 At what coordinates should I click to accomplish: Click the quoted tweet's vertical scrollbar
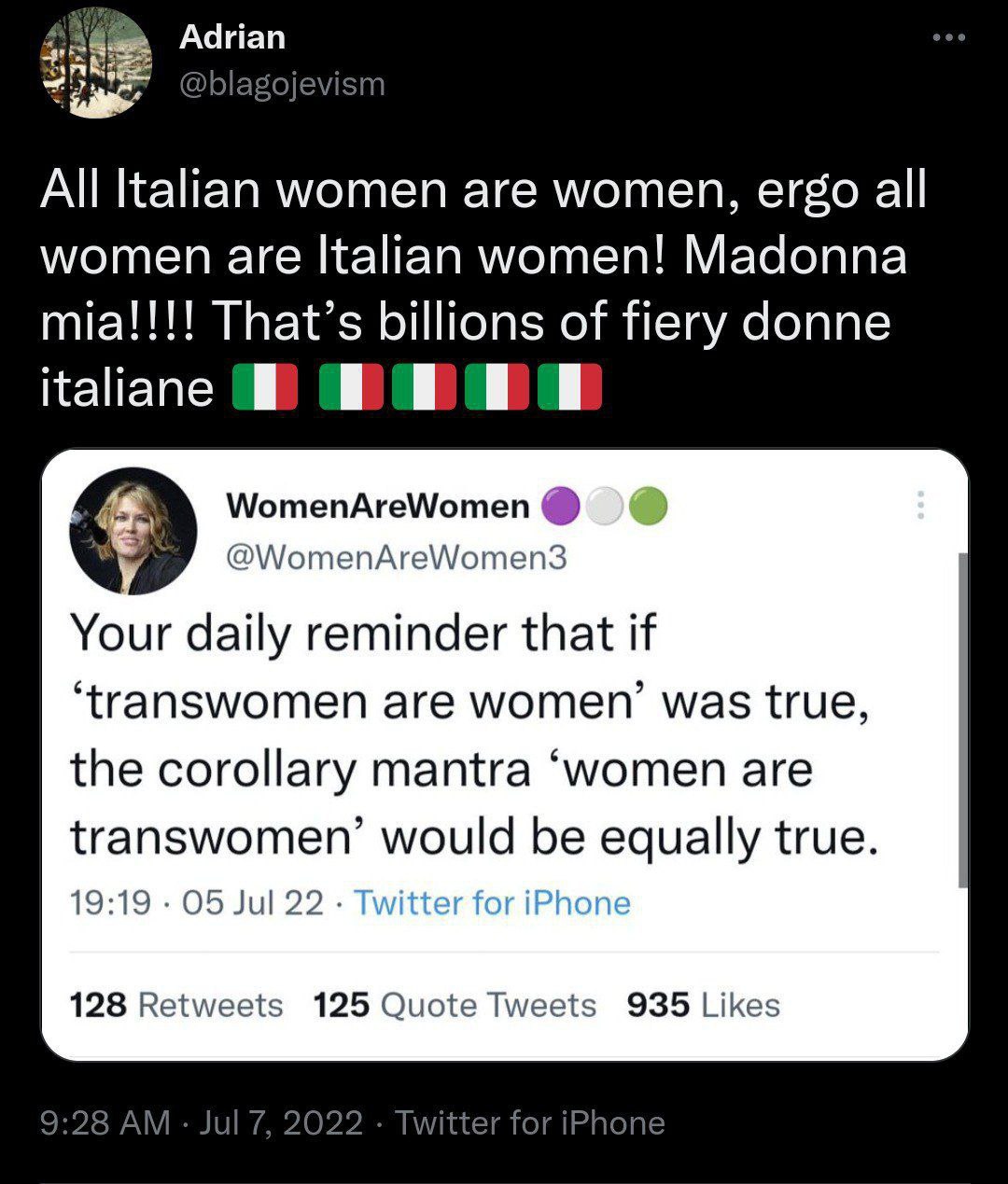(962, 718)
